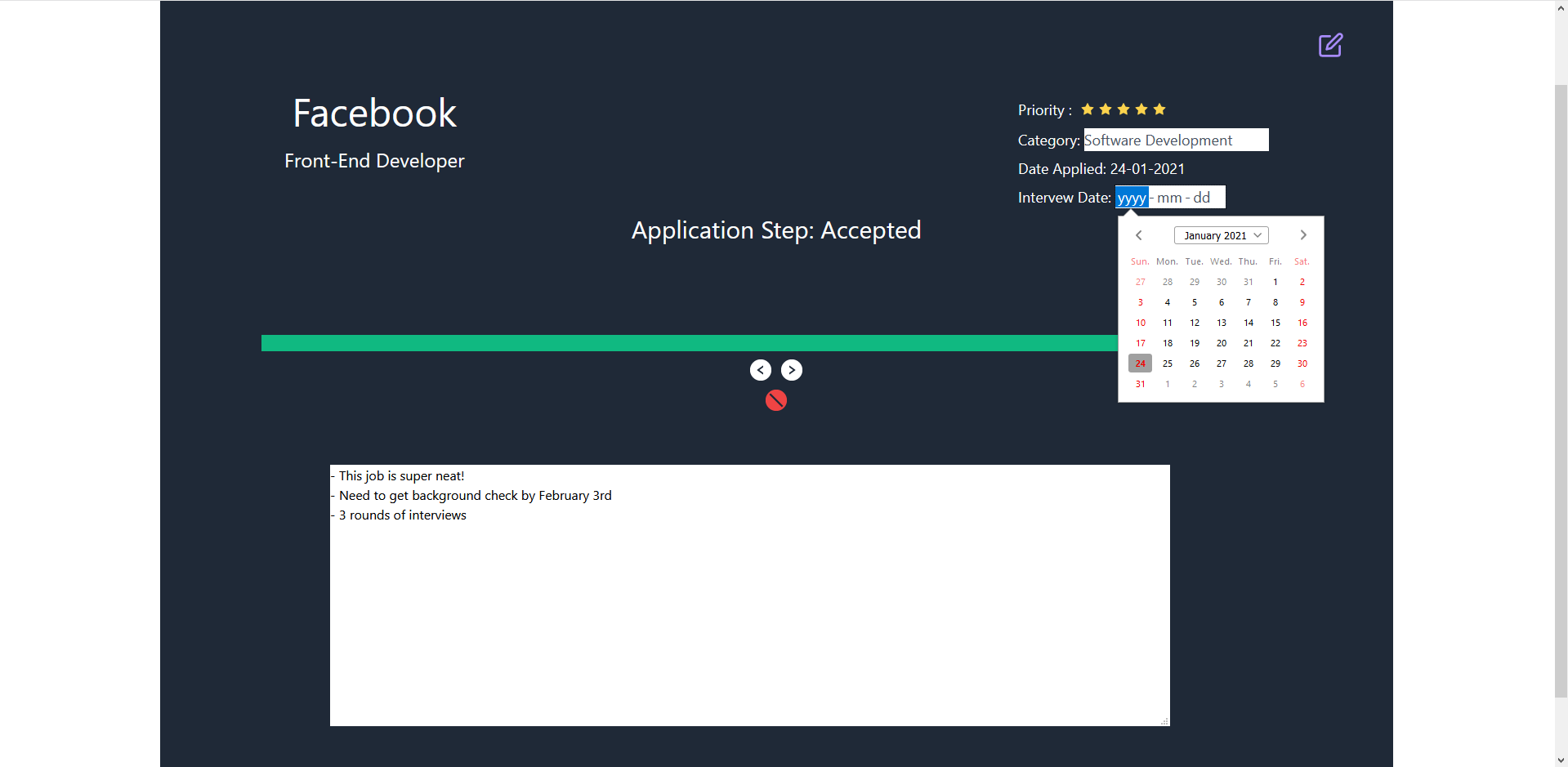Choose January 26 in the calendar
The width and height of the screenshot is (1568, 767).
tap(1195, 363)
